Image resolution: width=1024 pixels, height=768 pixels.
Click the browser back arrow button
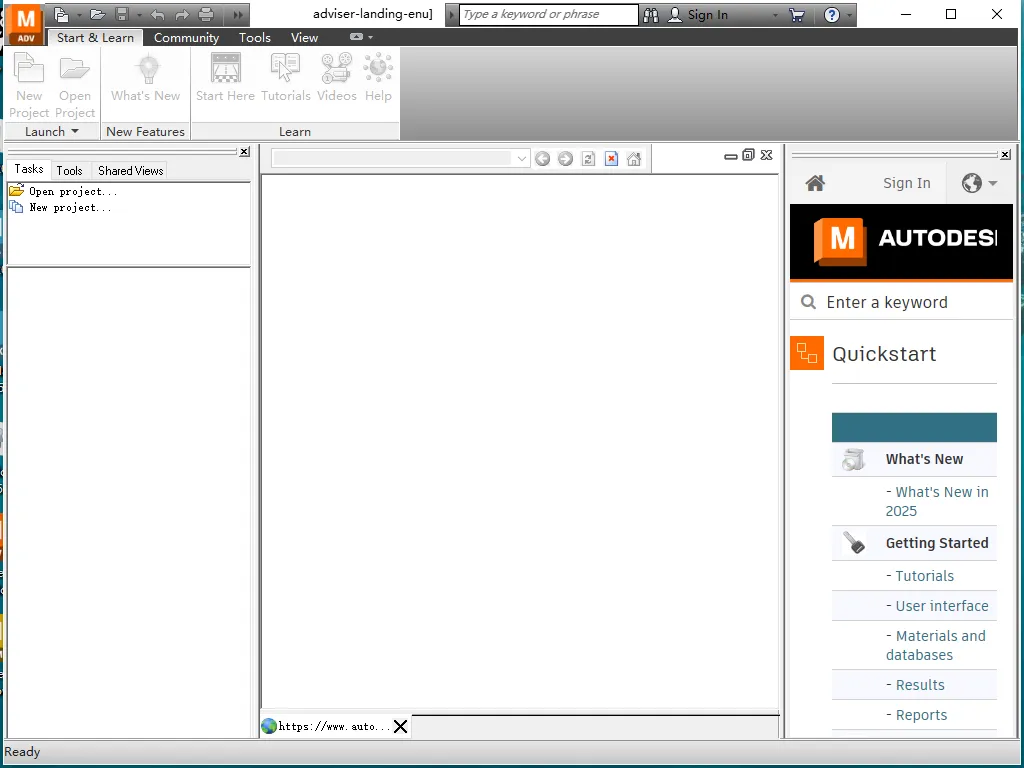point(542,159)
